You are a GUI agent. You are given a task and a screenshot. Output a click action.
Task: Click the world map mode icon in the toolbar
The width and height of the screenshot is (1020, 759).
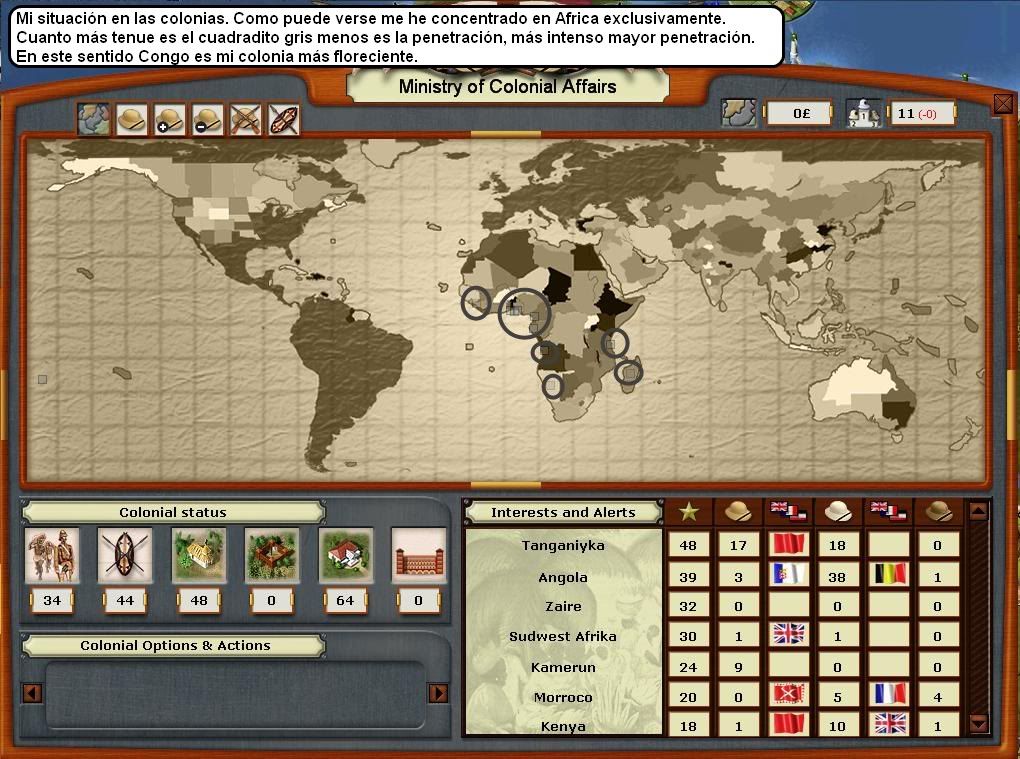[94, 119]
